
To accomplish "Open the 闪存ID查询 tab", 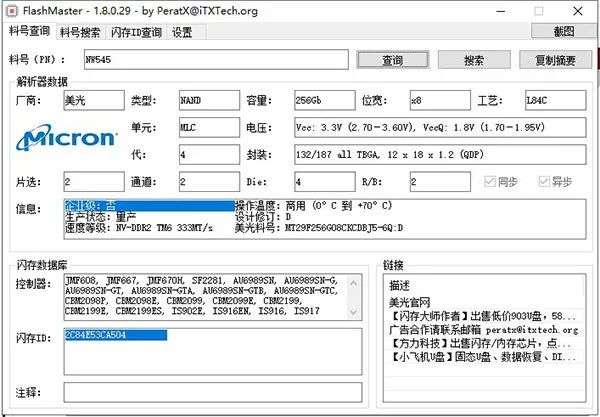I will click(x=136, y=33).
